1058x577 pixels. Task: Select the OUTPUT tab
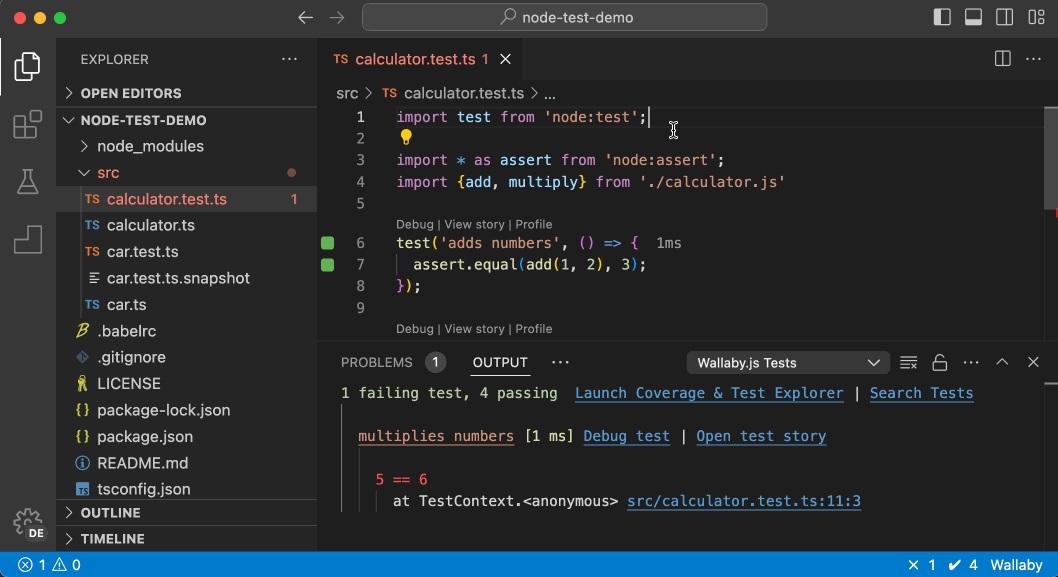[x=500, y=362]
